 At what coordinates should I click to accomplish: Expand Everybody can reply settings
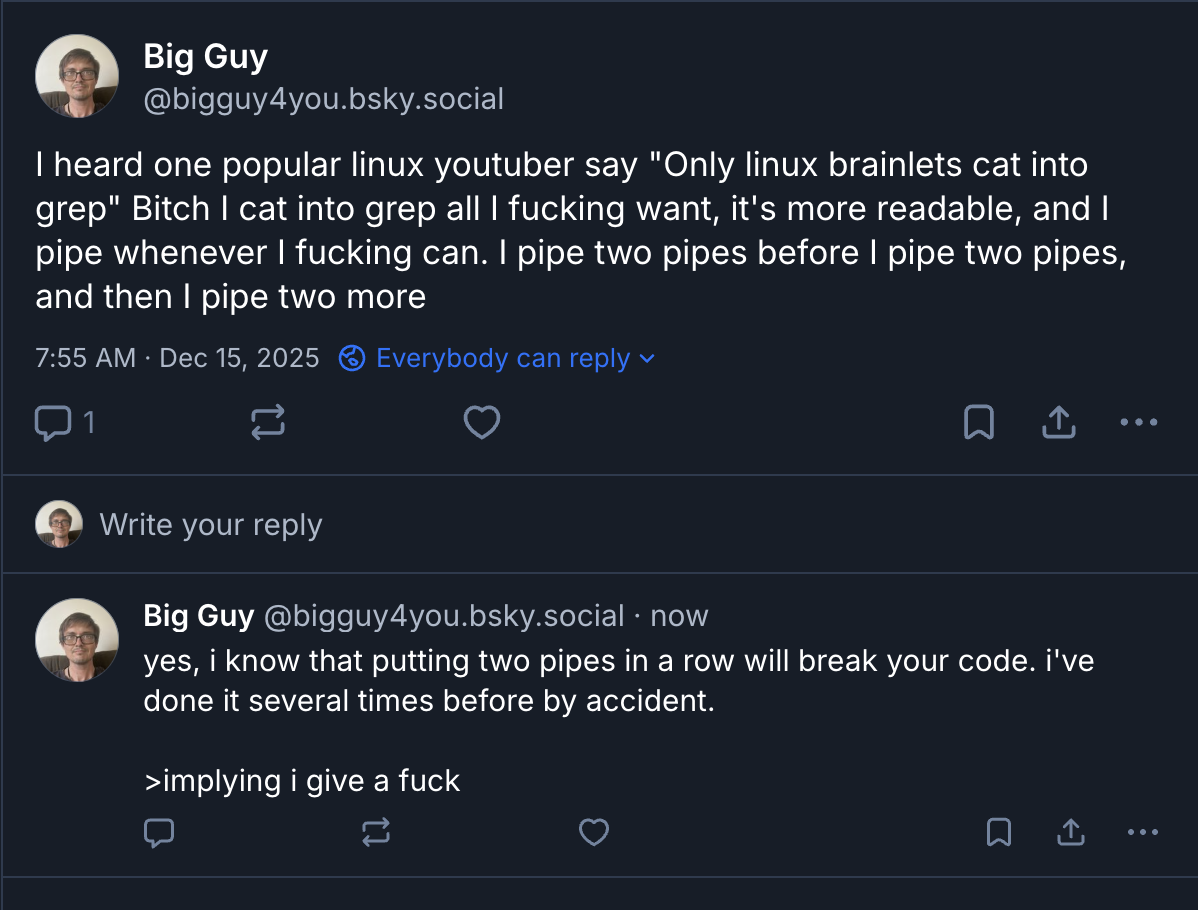click(497, 358)
